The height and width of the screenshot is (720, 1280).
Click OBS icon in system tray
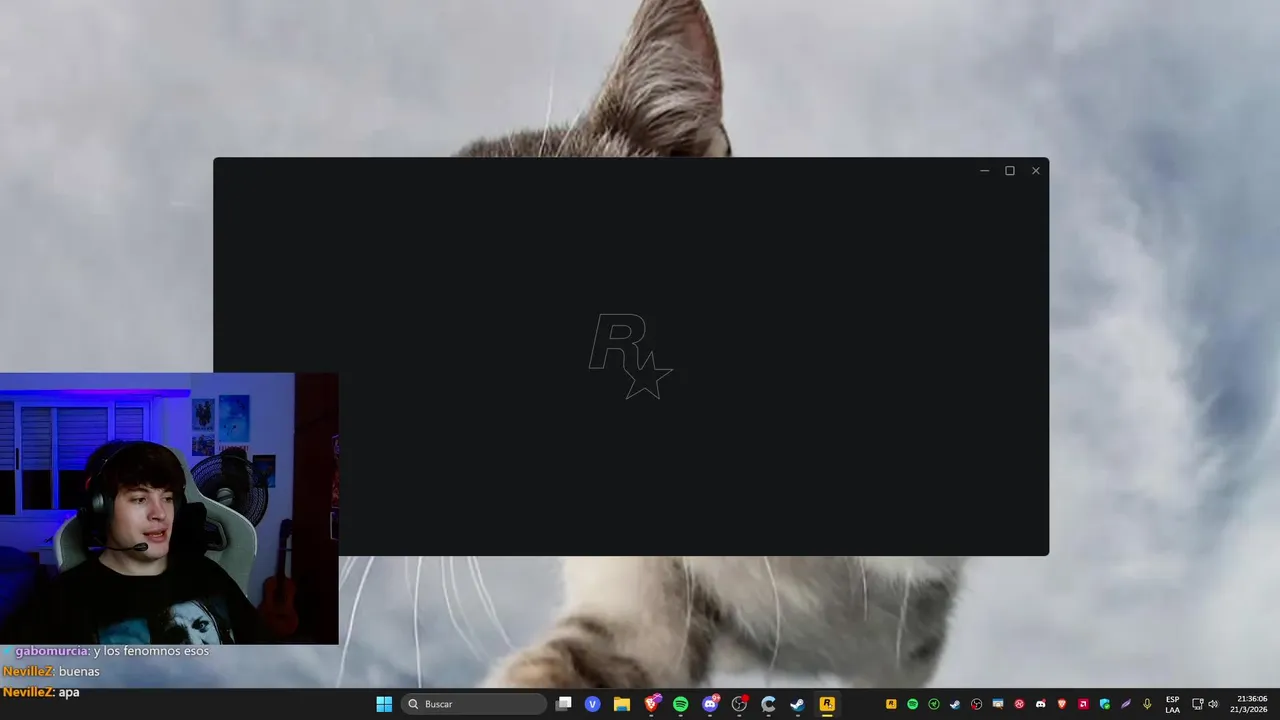pos(977,704)
